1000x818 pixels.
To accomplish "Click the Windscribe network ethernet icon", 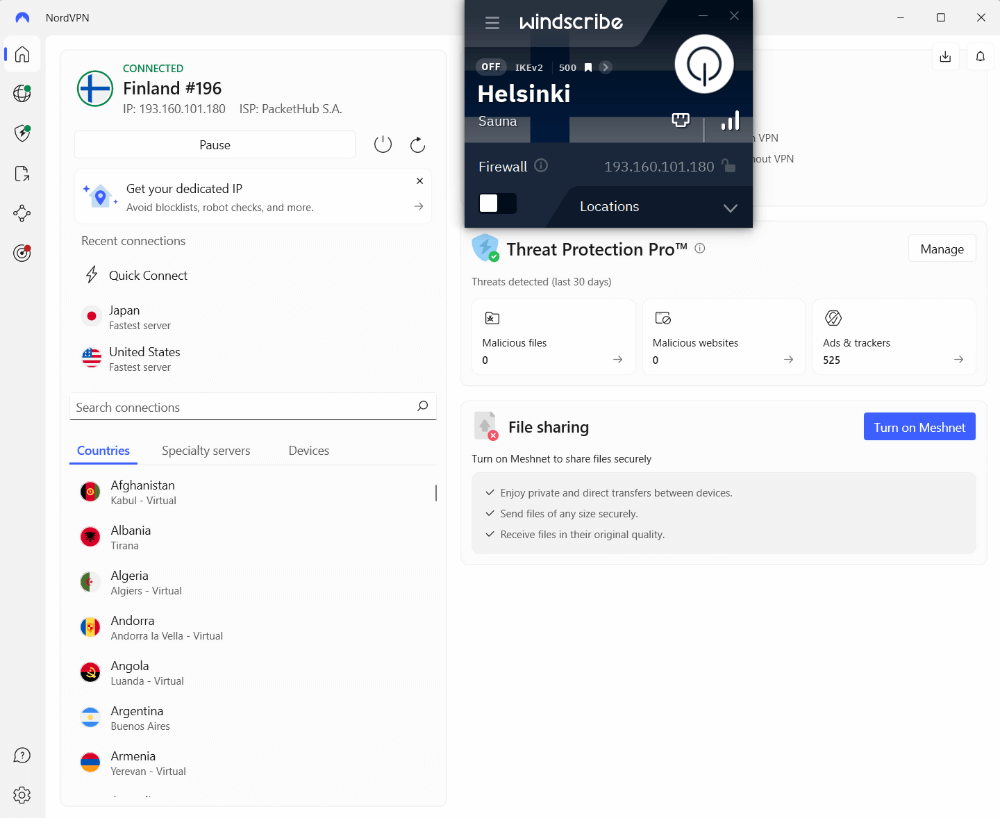I will (x=680, y=120).
